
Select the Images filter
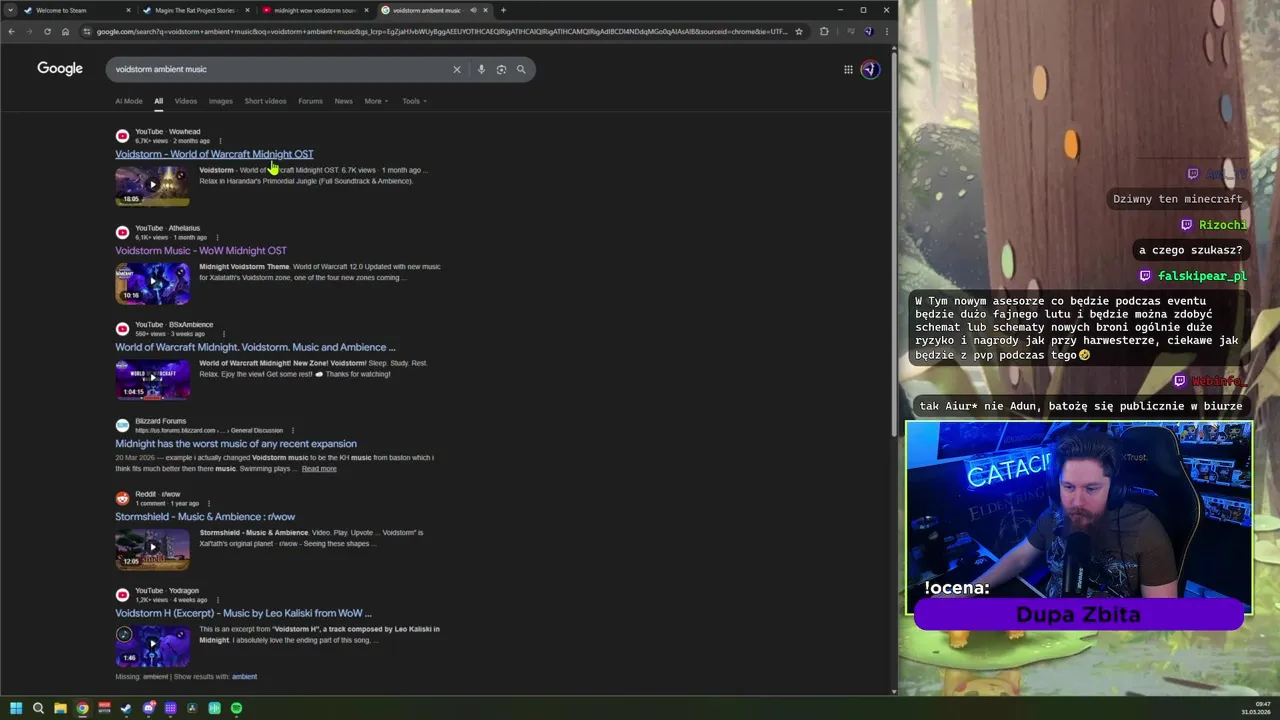click(x=221, y=101)
